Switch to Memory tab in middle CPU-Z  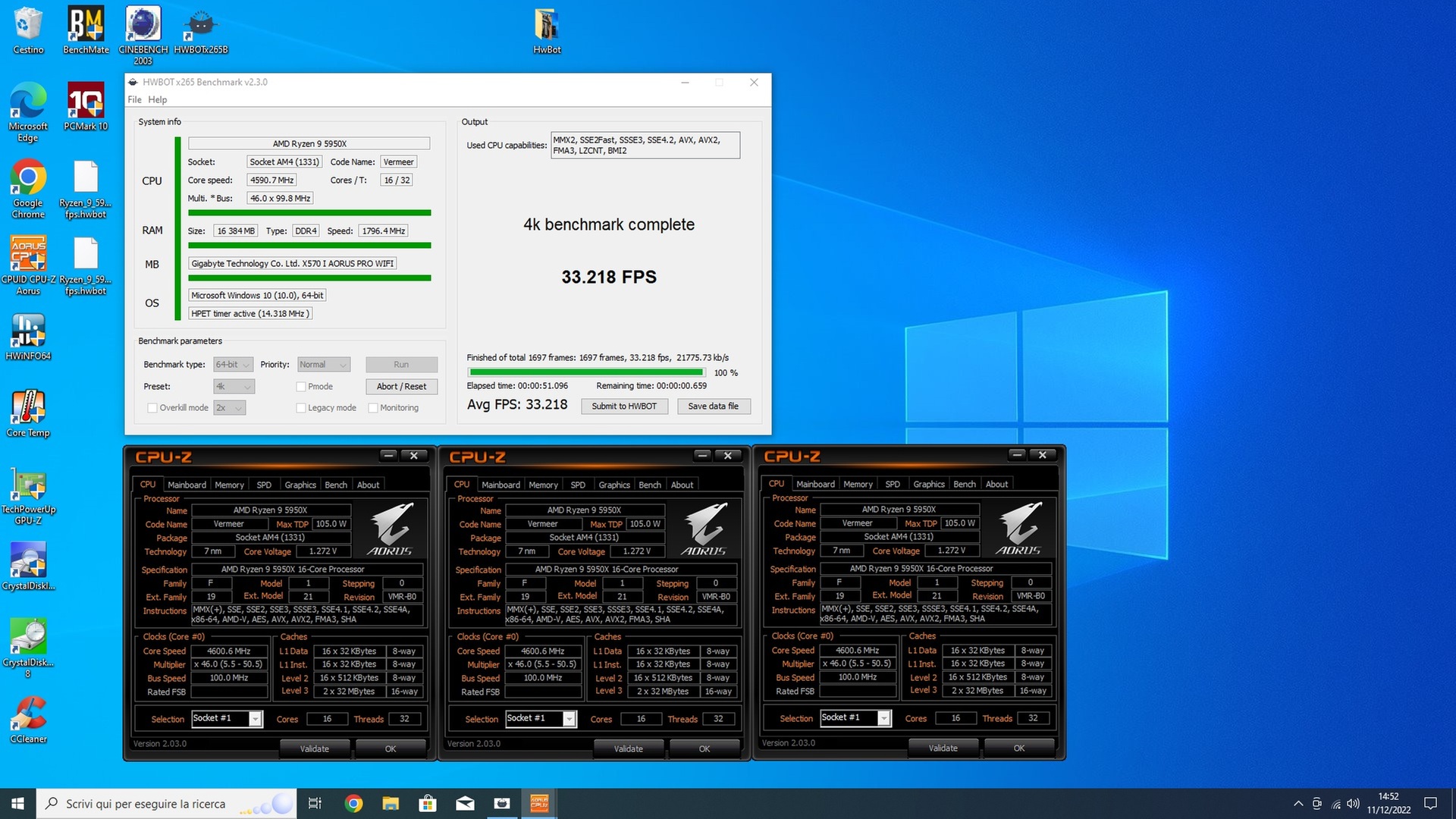pos(543,485)
